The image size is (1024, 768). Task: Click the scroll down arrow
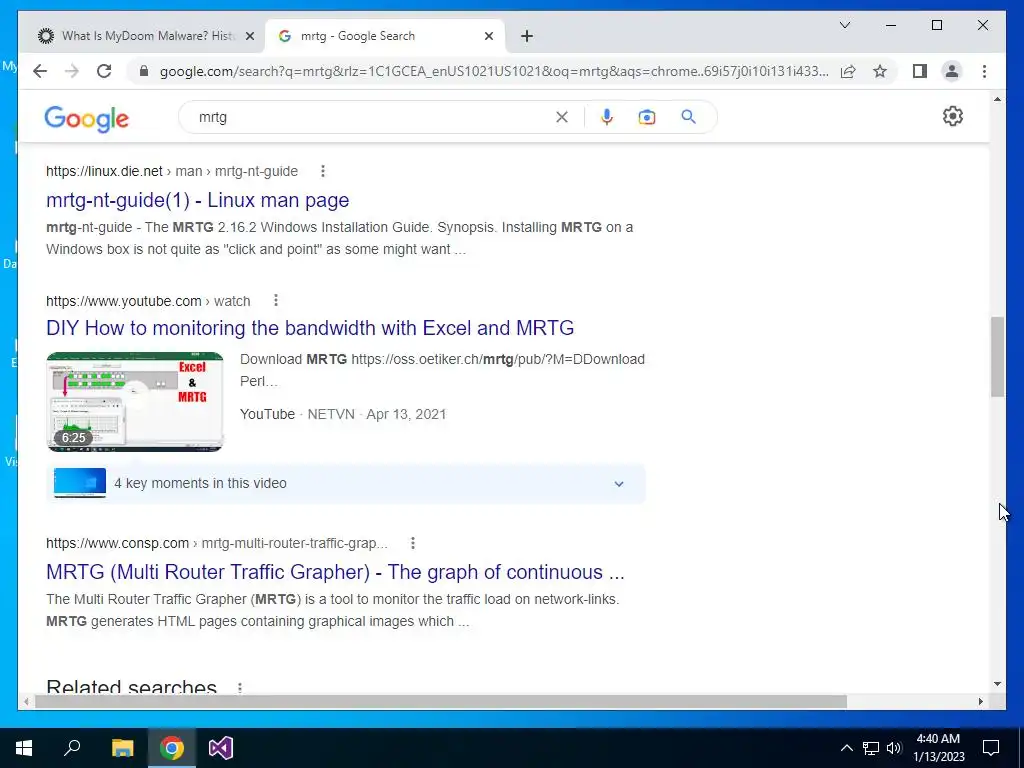pyautogui.click(x=997, y=684)
